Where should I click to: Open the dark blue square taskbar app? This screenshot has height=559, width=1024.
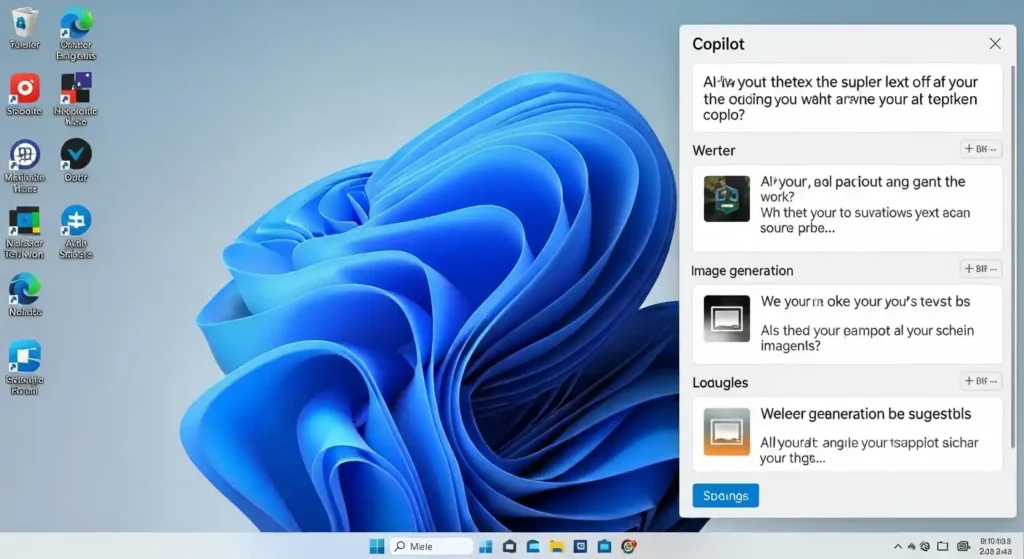580,546
